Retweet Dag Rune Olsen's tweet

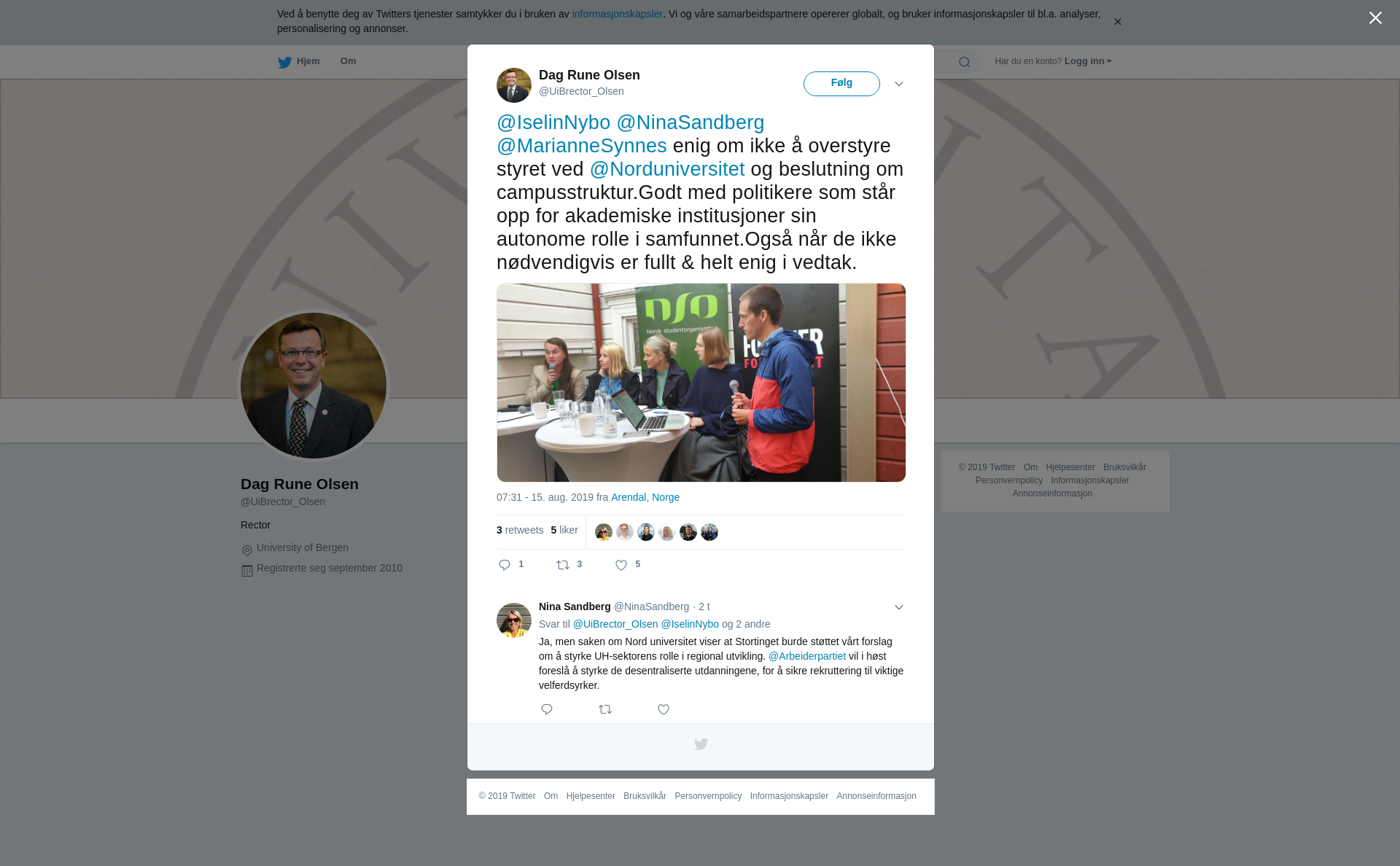[563, 565]
